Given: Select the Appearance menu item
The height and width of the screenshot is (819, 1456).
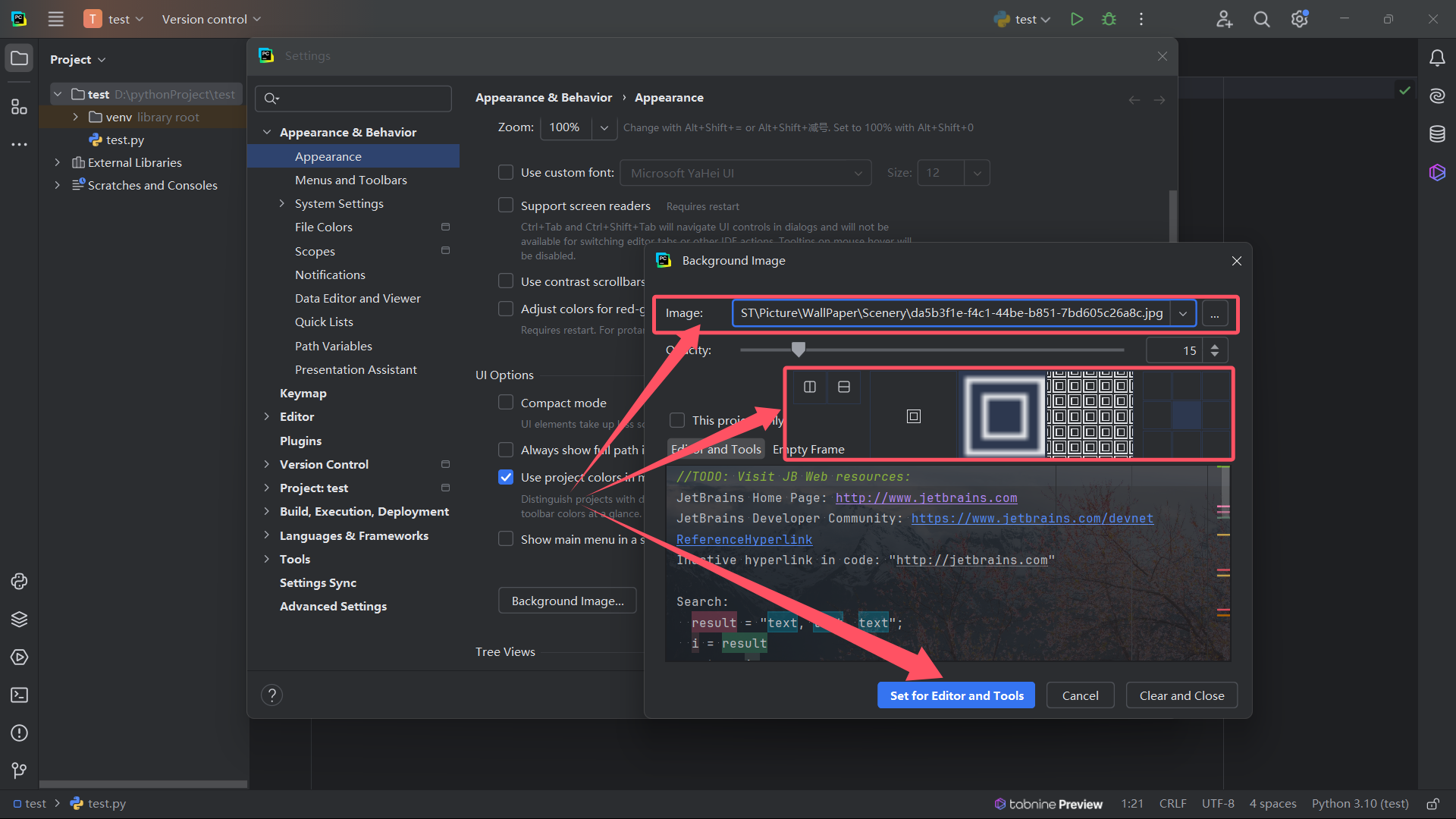Looking at the screenshot, I should click(328, 155).
